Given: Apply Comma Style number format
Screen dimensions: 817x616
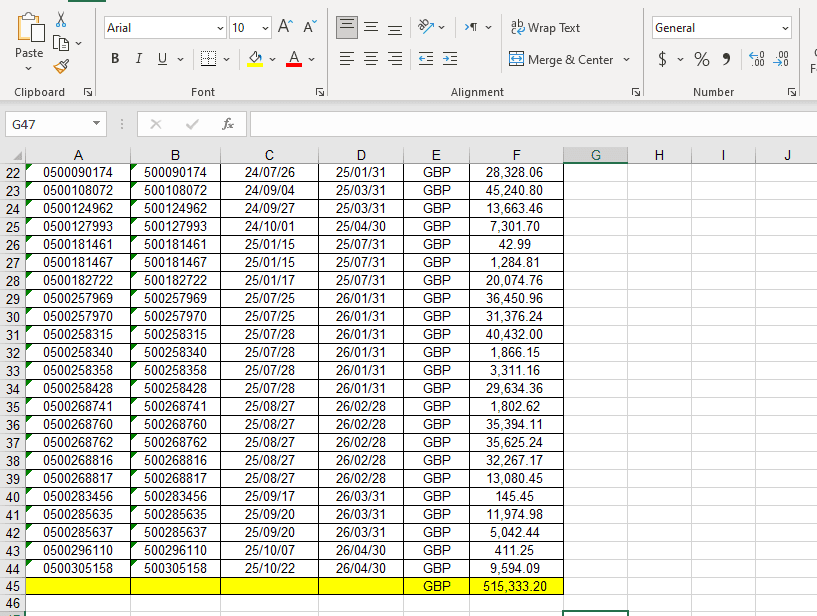Looking at the screenshot, I should tap(726, 60).
